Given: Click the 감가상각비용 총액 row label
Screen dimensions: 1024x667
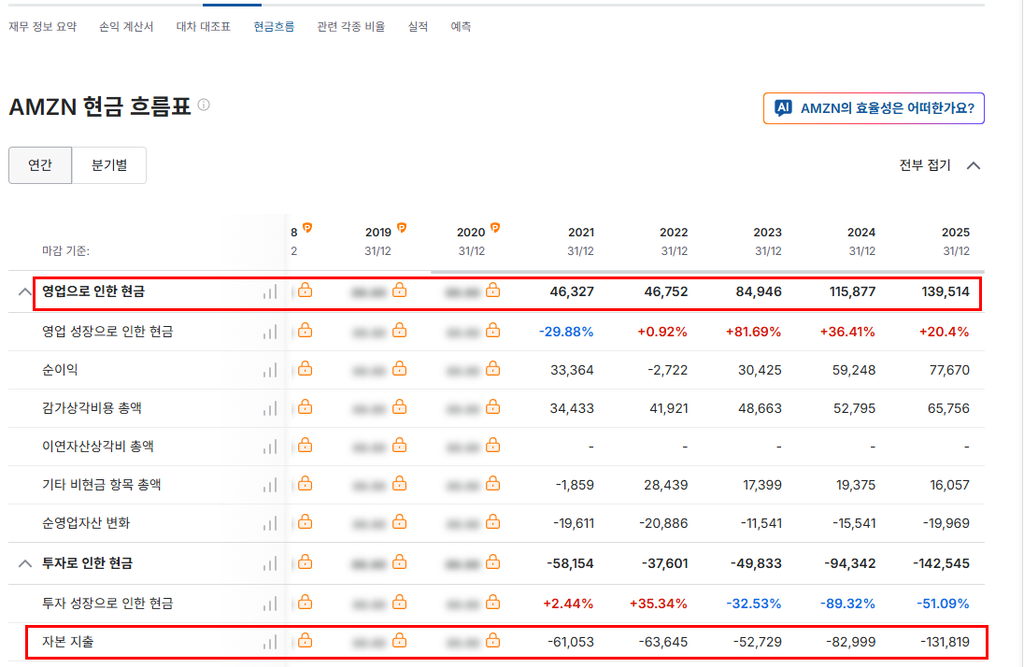Looking at the screenshot, I should pyautogui.click(x=92, y=408).
